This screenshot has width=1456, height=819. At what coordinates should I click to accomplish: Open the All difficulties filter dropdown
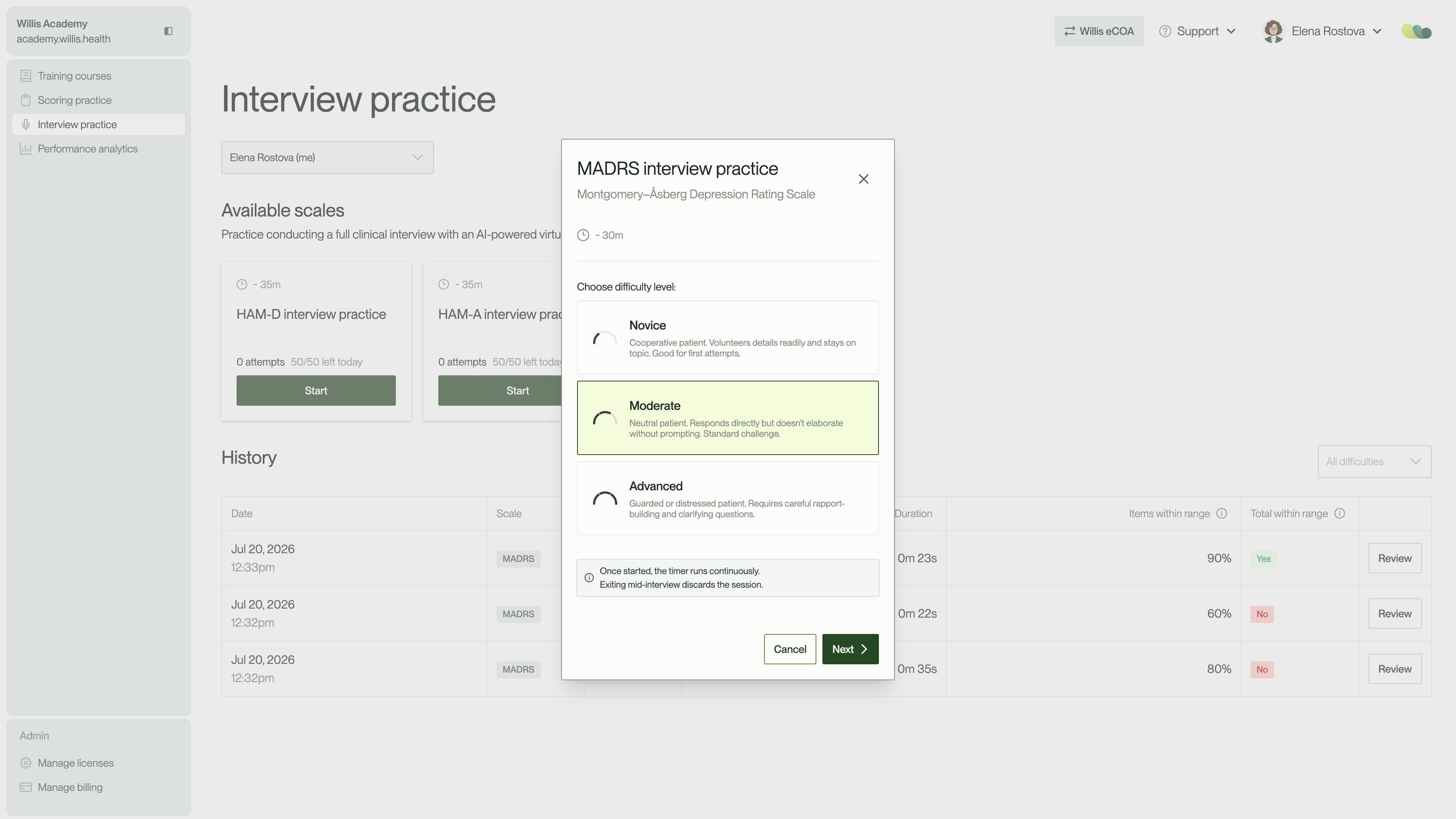(1374, 461)
